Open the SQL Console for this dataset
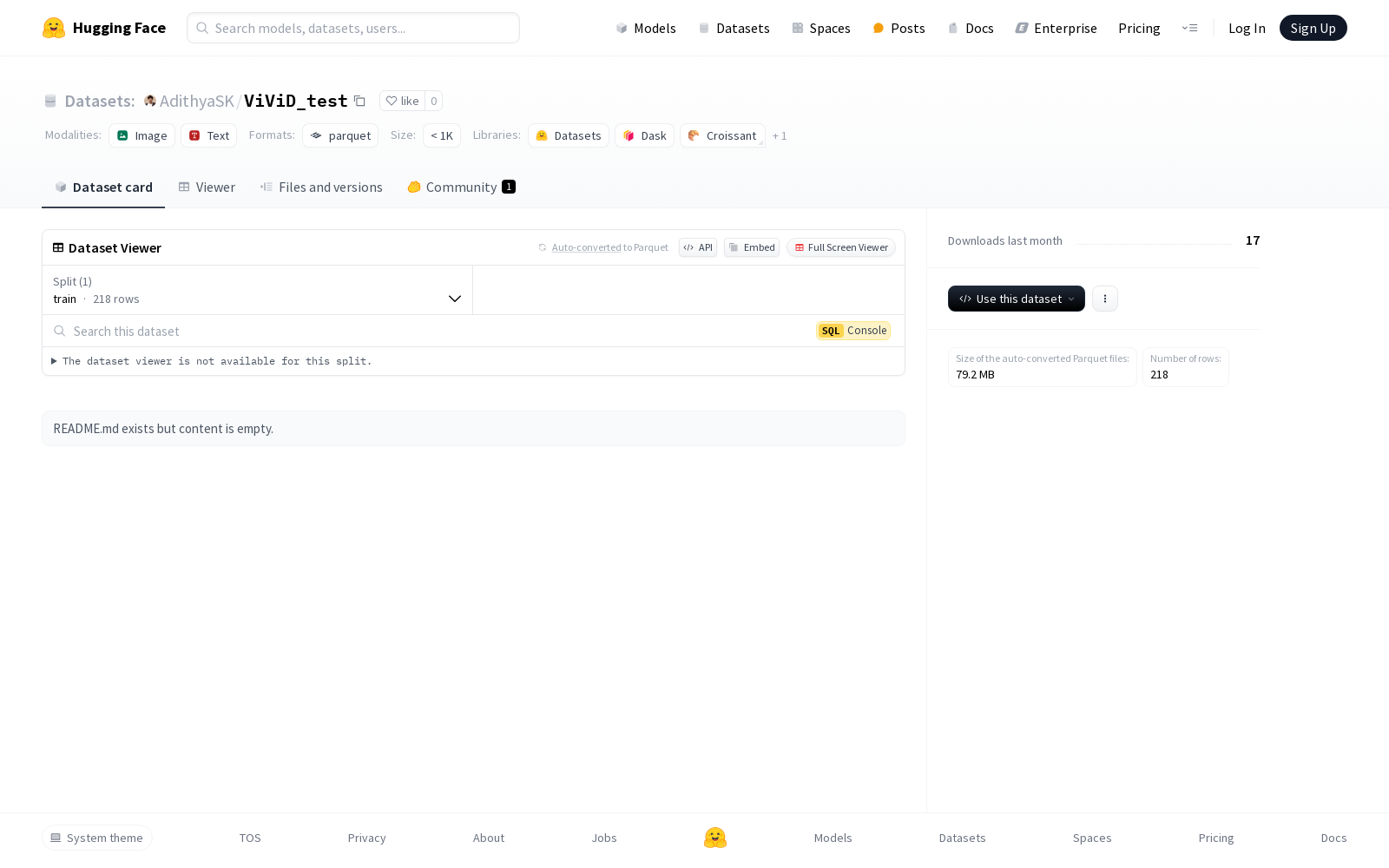 pos(853,331)
